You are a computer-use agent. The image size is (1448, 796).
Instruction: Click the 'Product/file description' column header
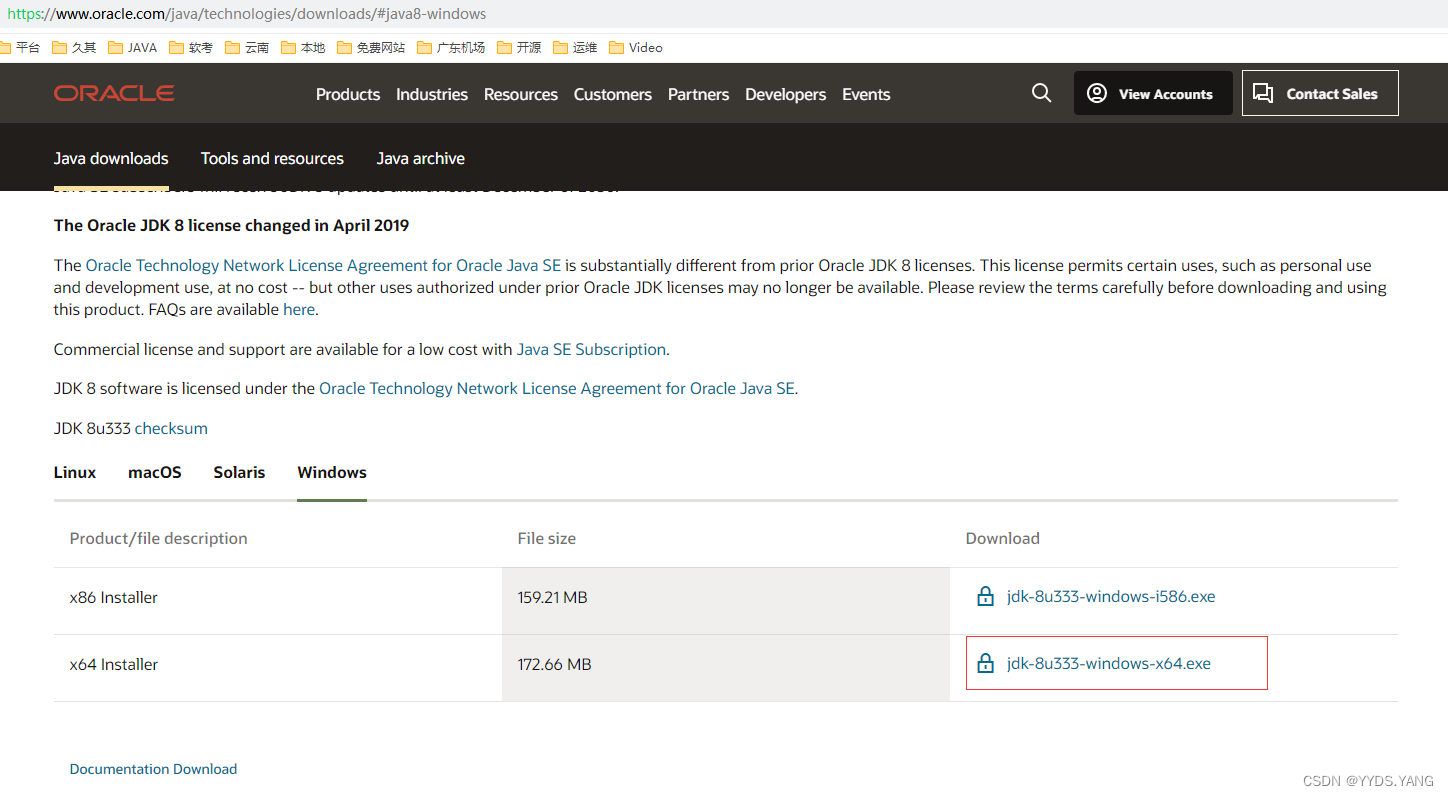[159, 538]
